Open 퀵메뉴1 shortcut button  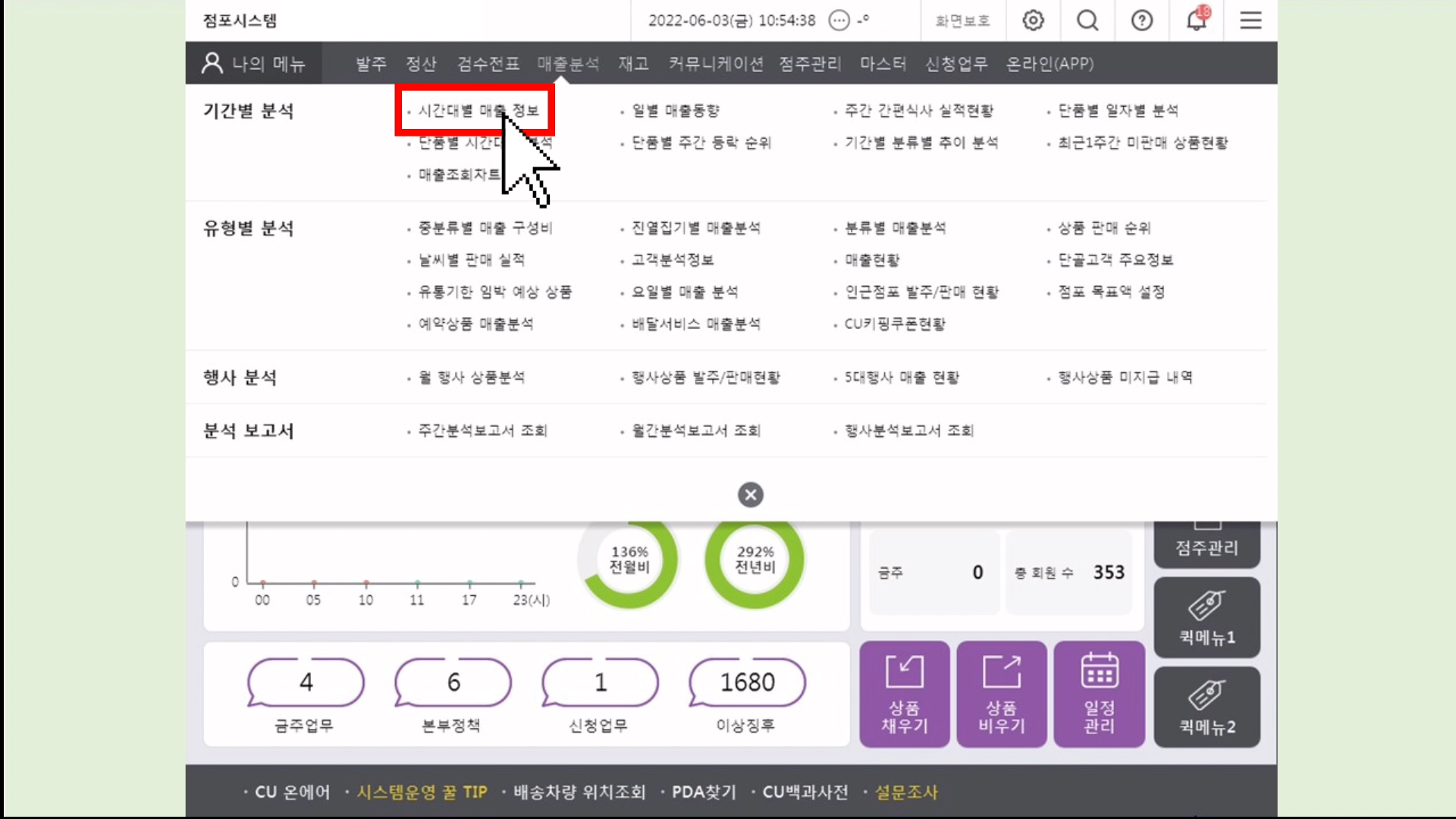(1207, 617)
